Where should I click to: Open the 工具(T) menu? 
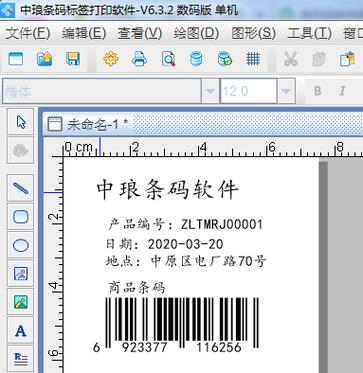[309, 33]
